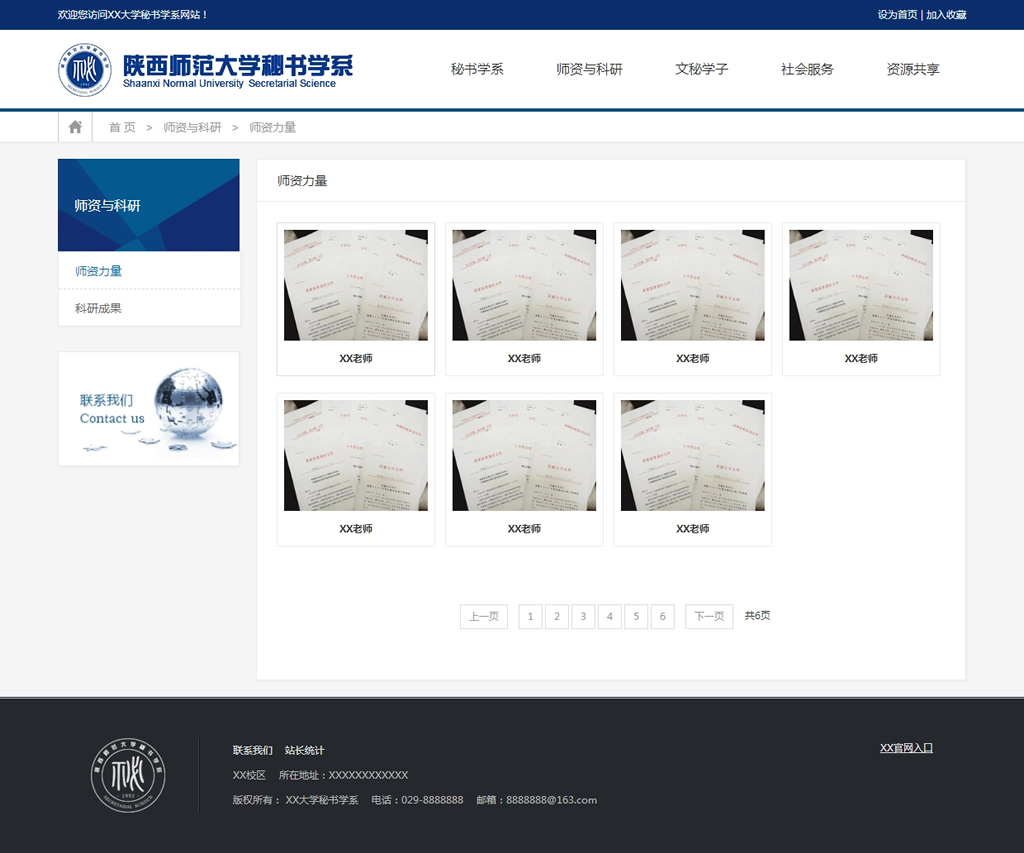Jump to page 6 in pagination
Viewport: 1024px width, 853px height.
[x=662, y=616]
